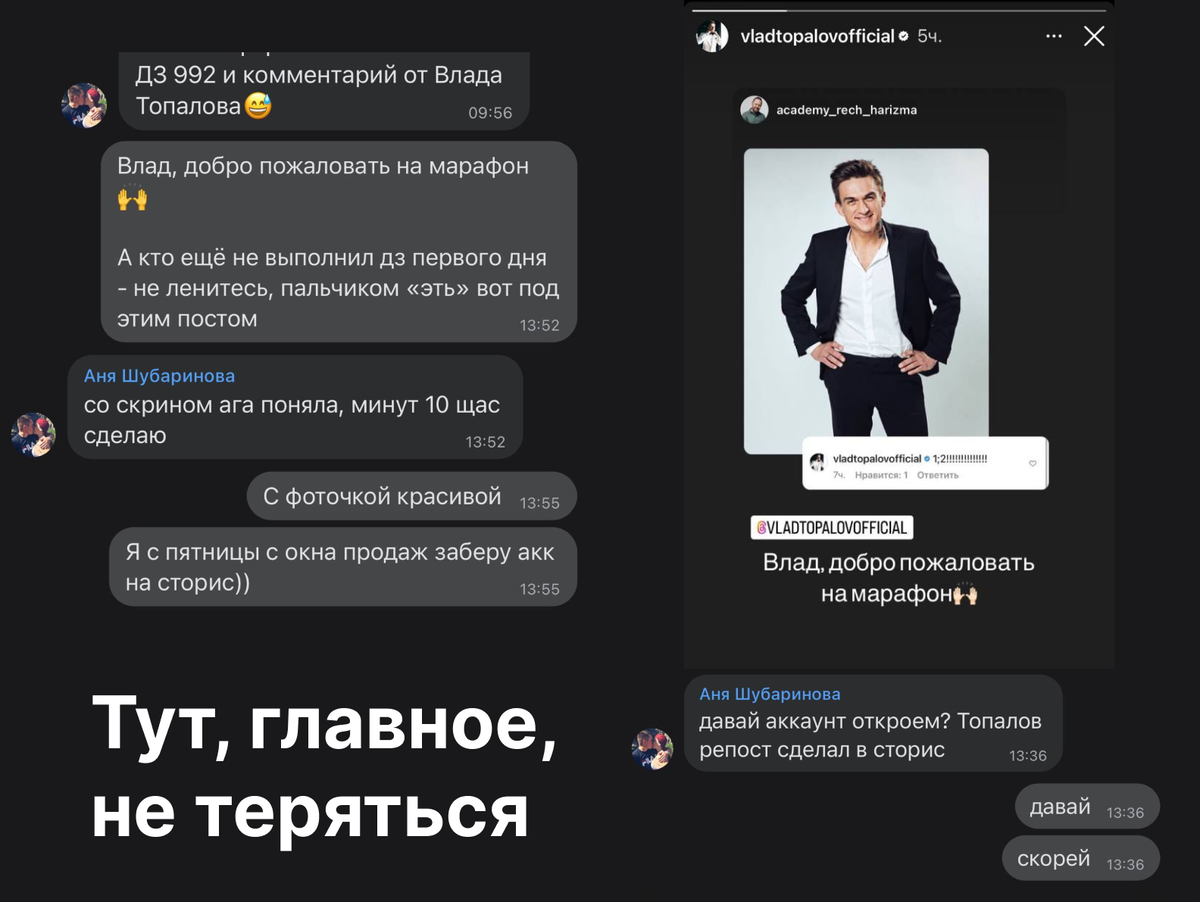
Task: Tap the скорей message bubble
Action: pyautogui.click(x=1081, y=859)
